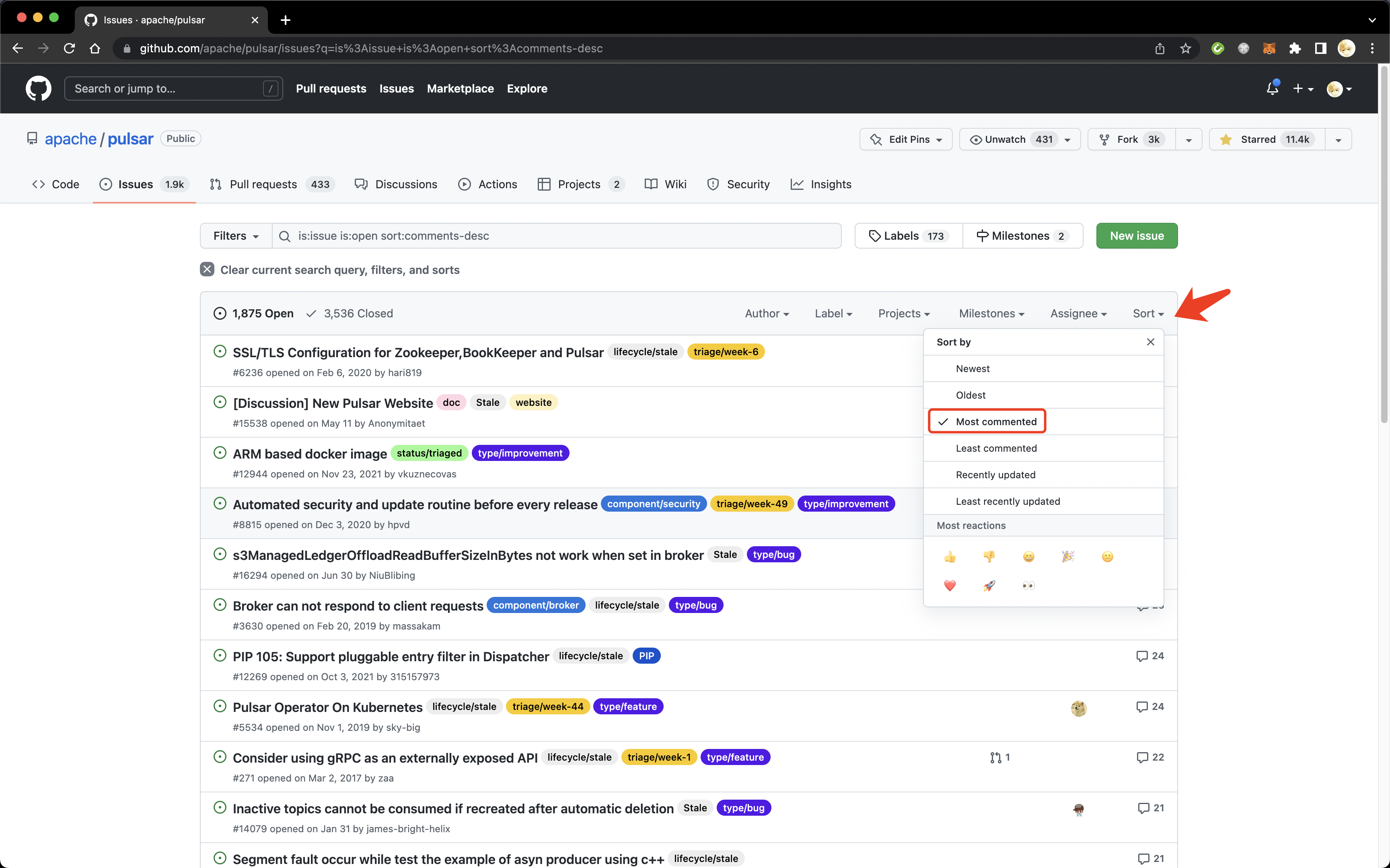Sort by rocket reaction

coord(989,586)
